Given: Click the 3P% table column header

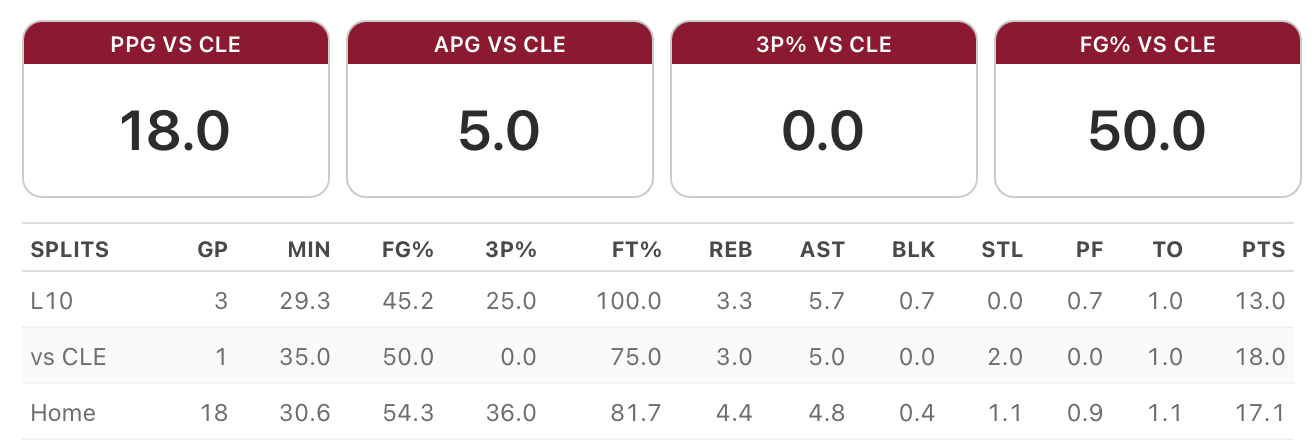Looking at the screenshot, I should 510,250.
